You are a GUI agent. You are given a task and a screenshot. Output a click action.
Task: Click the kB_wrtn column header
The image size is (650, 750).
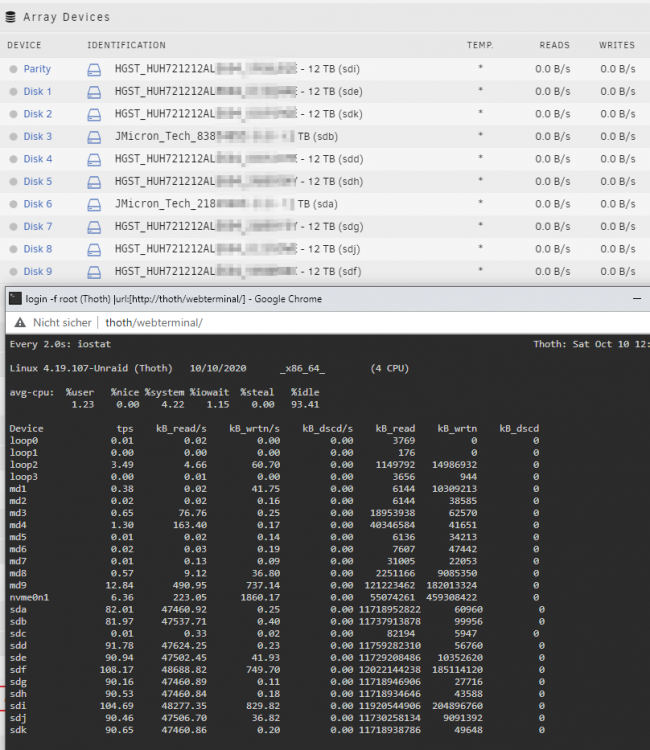click(457, 428)
